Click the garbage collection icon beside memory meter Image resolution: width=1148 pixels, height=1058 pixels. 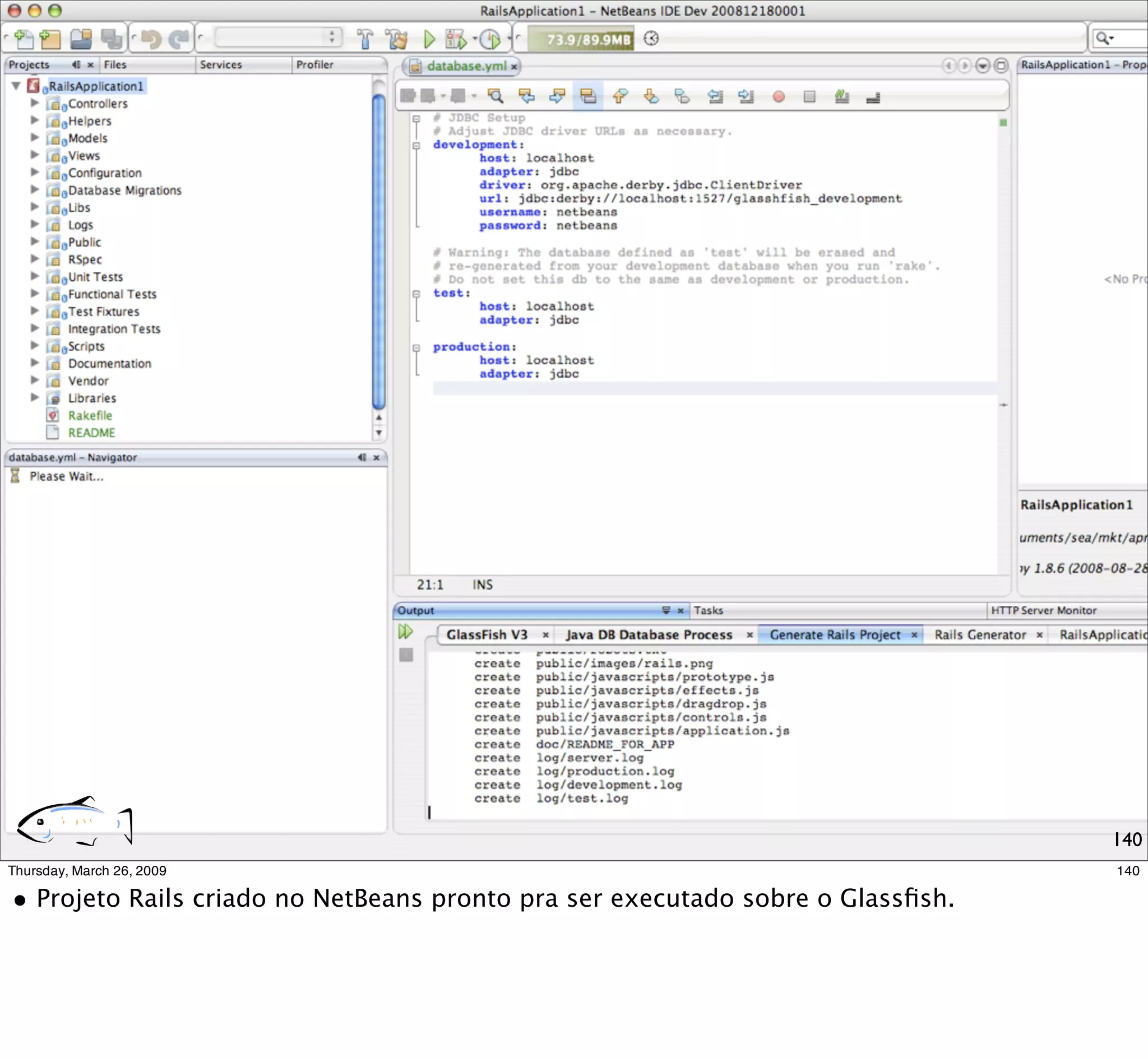[651, 39]
